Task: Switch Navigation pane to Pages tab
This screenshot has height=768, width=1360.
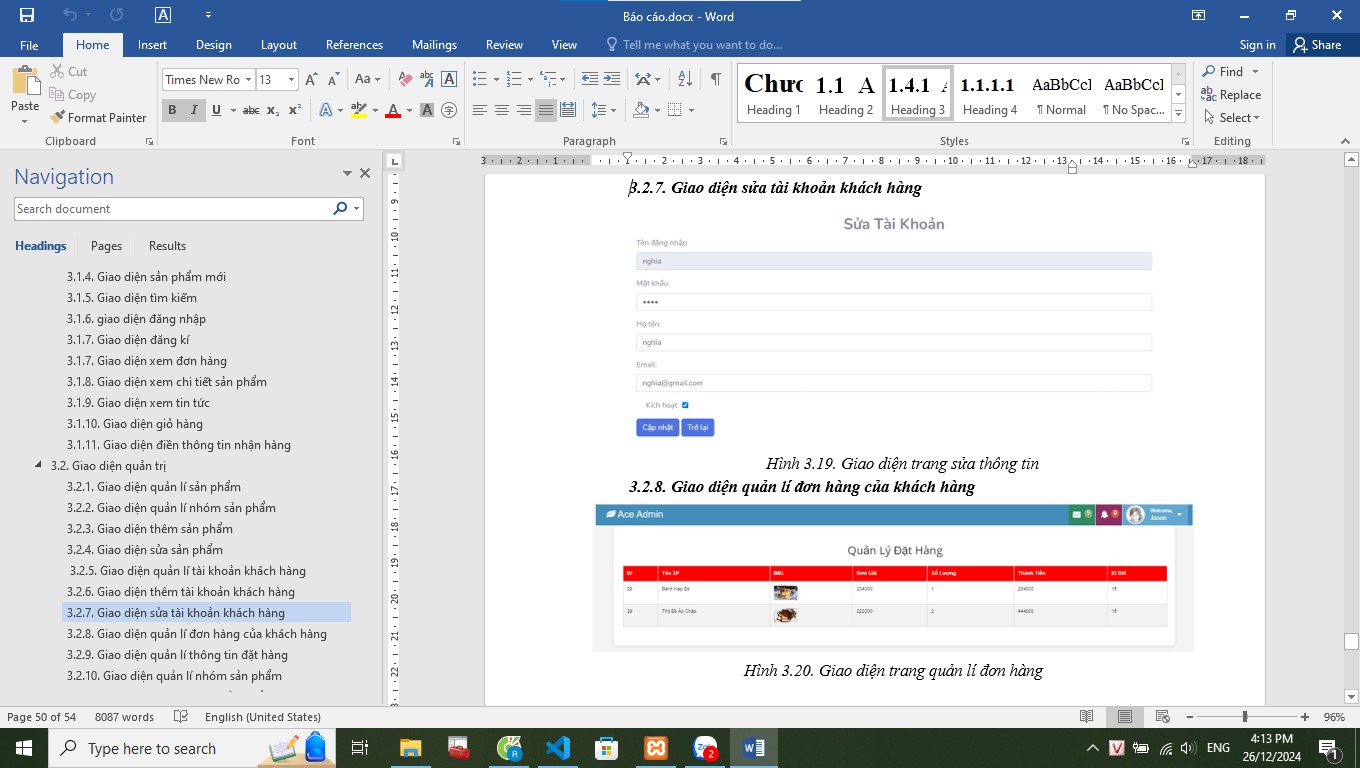Action: [x=106, y=246]
